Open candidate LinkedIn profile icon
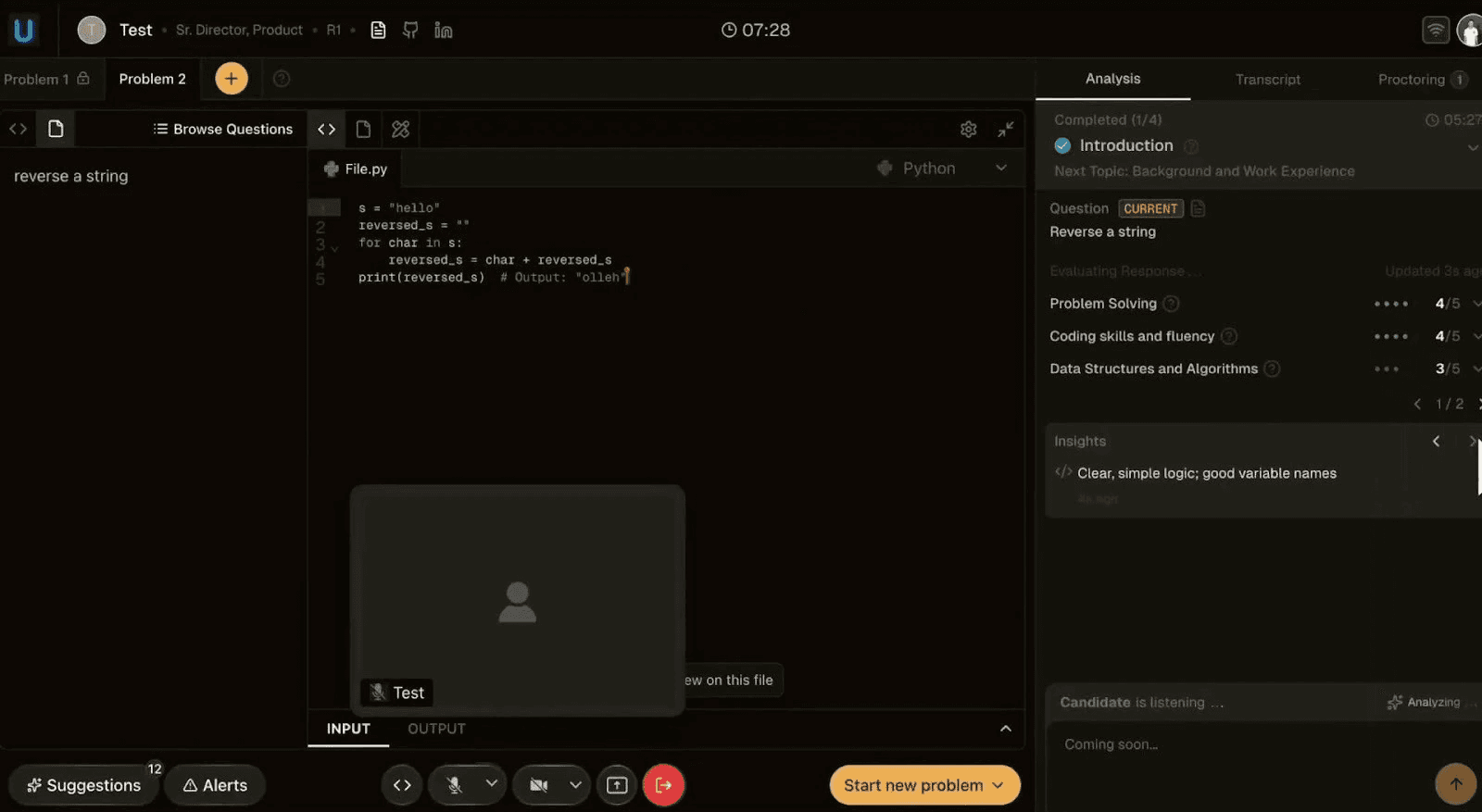The width and height of the screenshot is (1482, 812). click(444, 31)
